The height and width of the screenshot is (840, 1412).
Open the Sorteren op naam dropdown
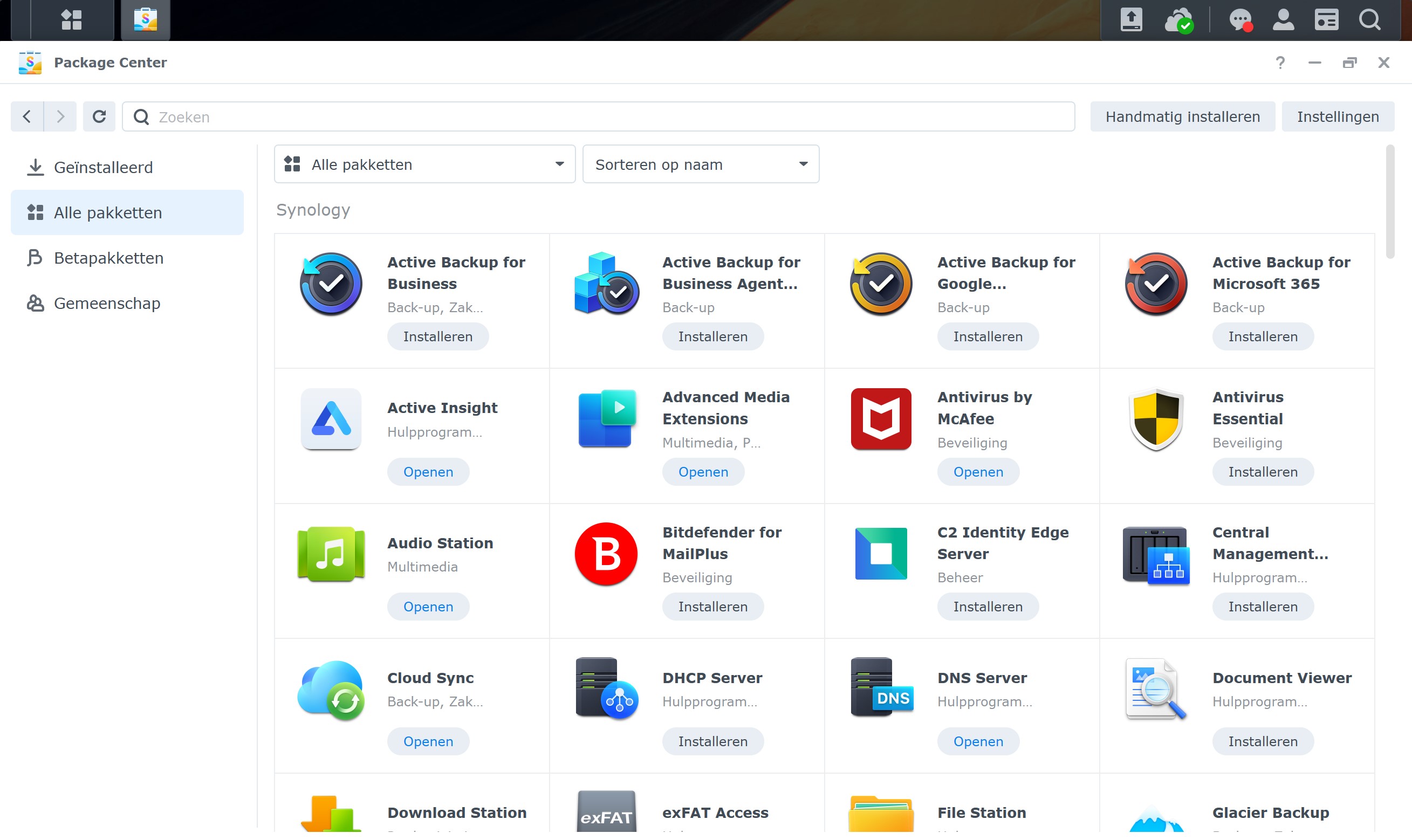pyautogui.click(x=701, y=164)
